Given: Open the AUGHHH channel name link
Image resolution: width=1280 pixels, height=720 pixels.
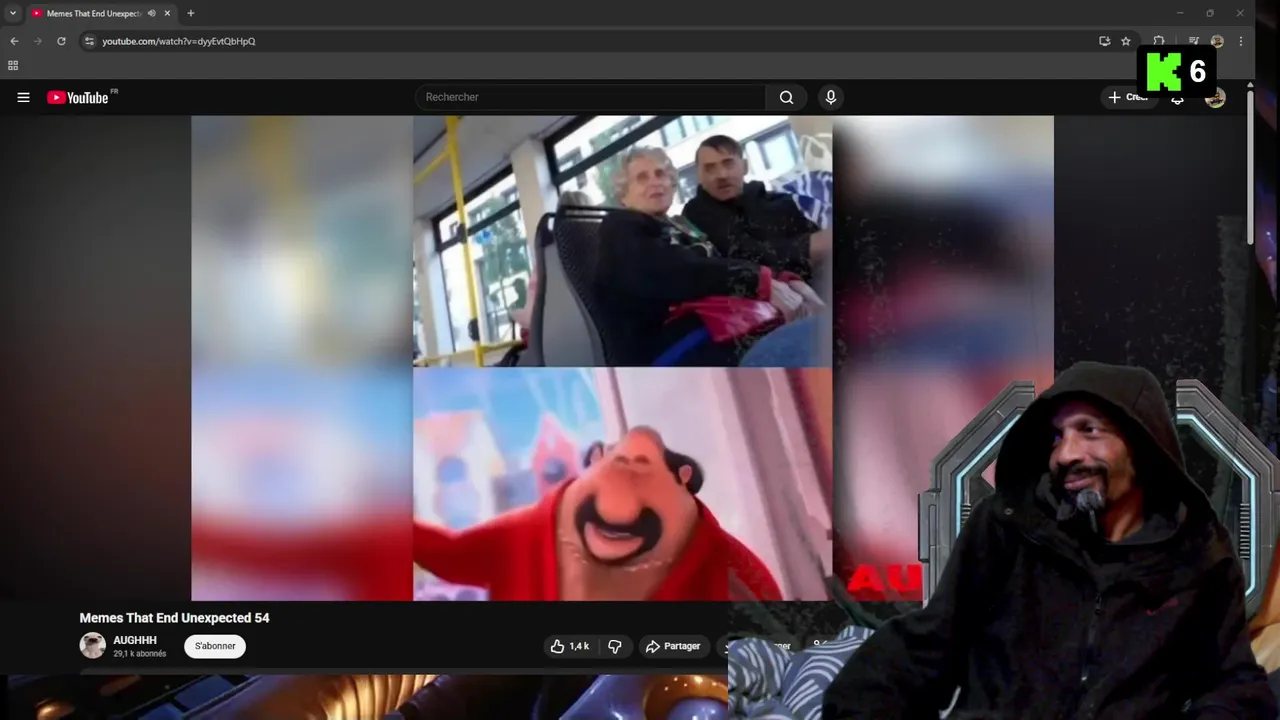Looking at the screenshot, I should pyautogui.click(x=135, y=640).
